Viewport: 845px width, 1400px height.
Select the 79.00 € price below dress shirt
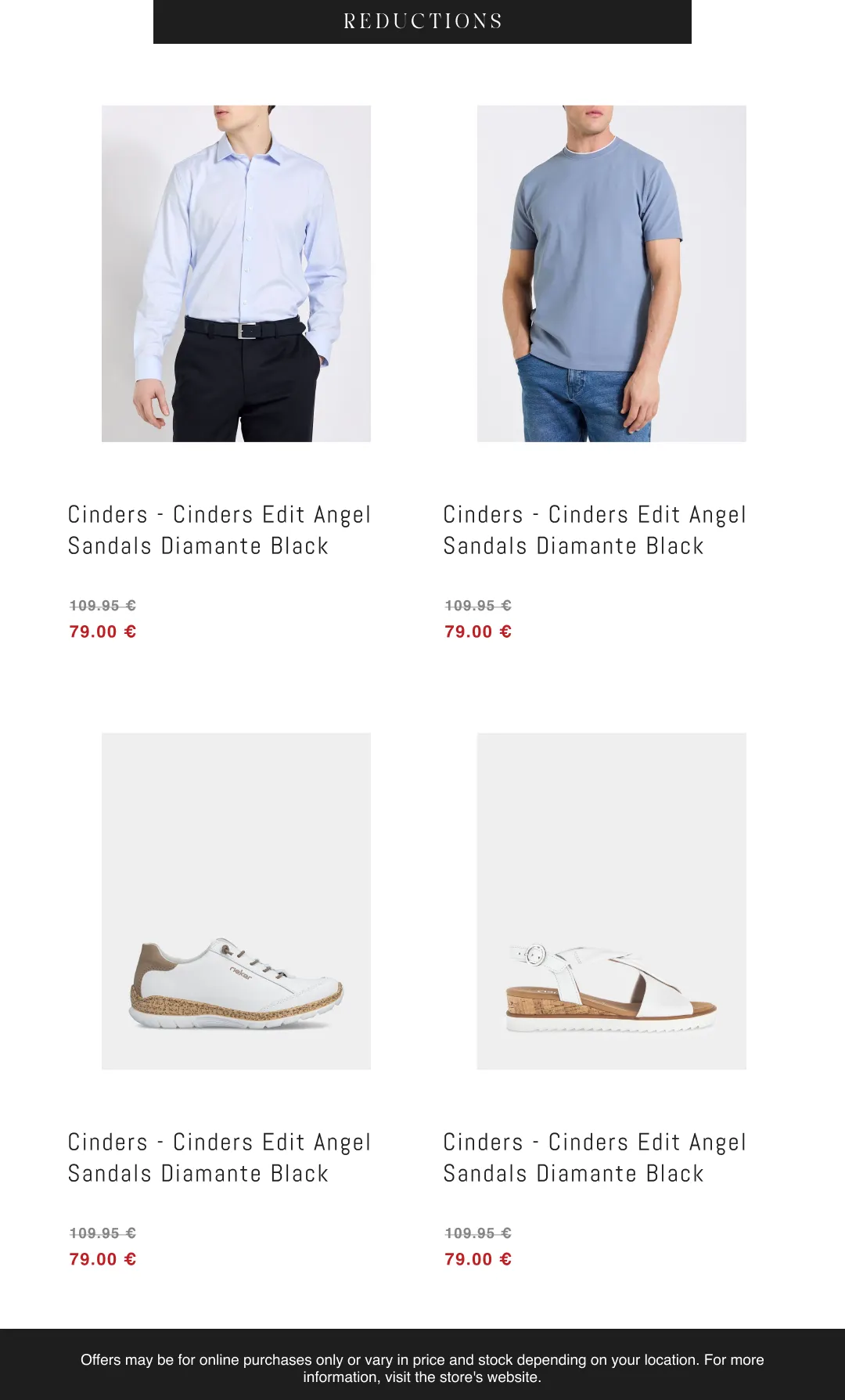102,632
